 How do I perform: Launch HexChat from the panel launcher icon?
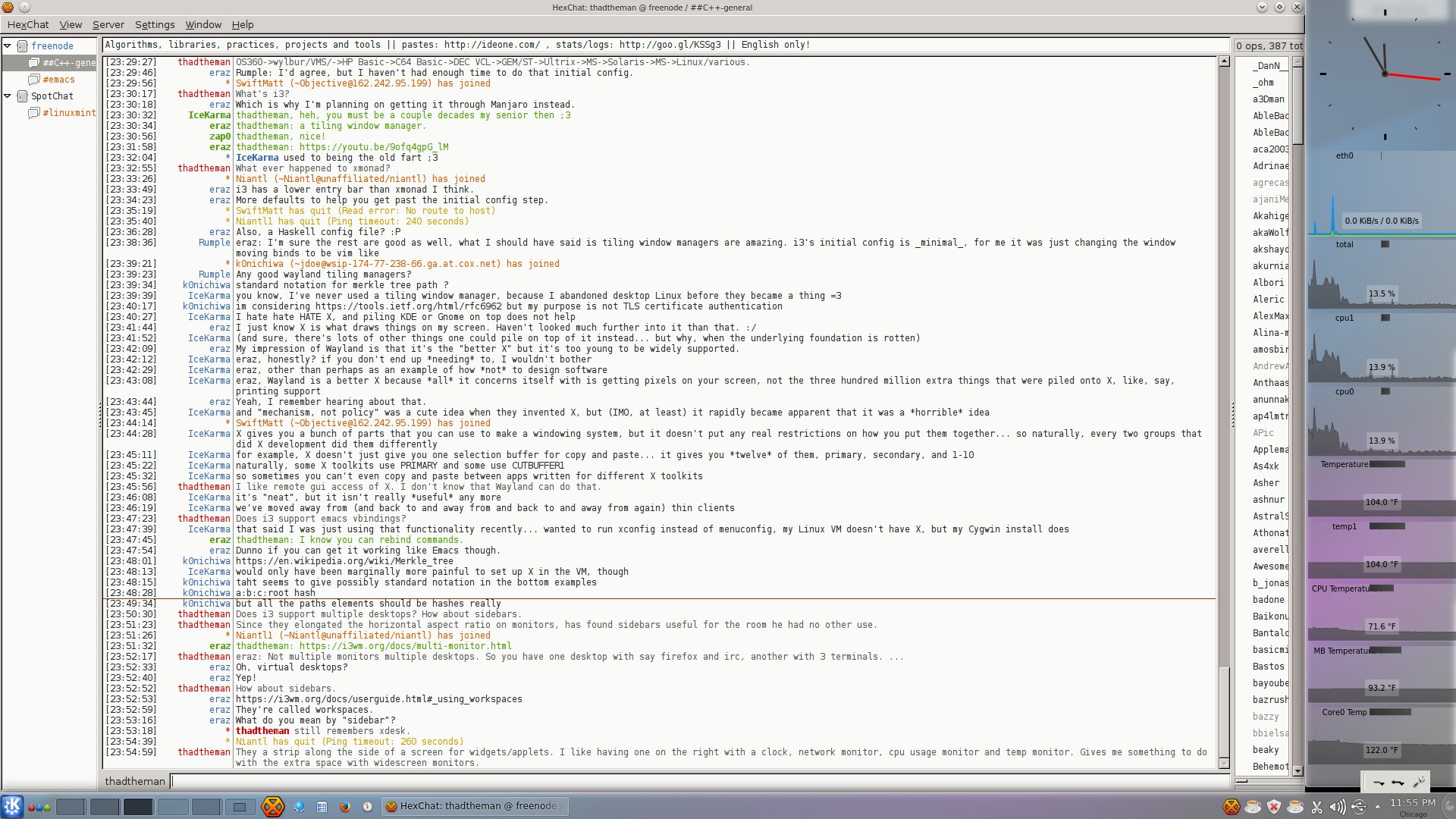(273, 806)
